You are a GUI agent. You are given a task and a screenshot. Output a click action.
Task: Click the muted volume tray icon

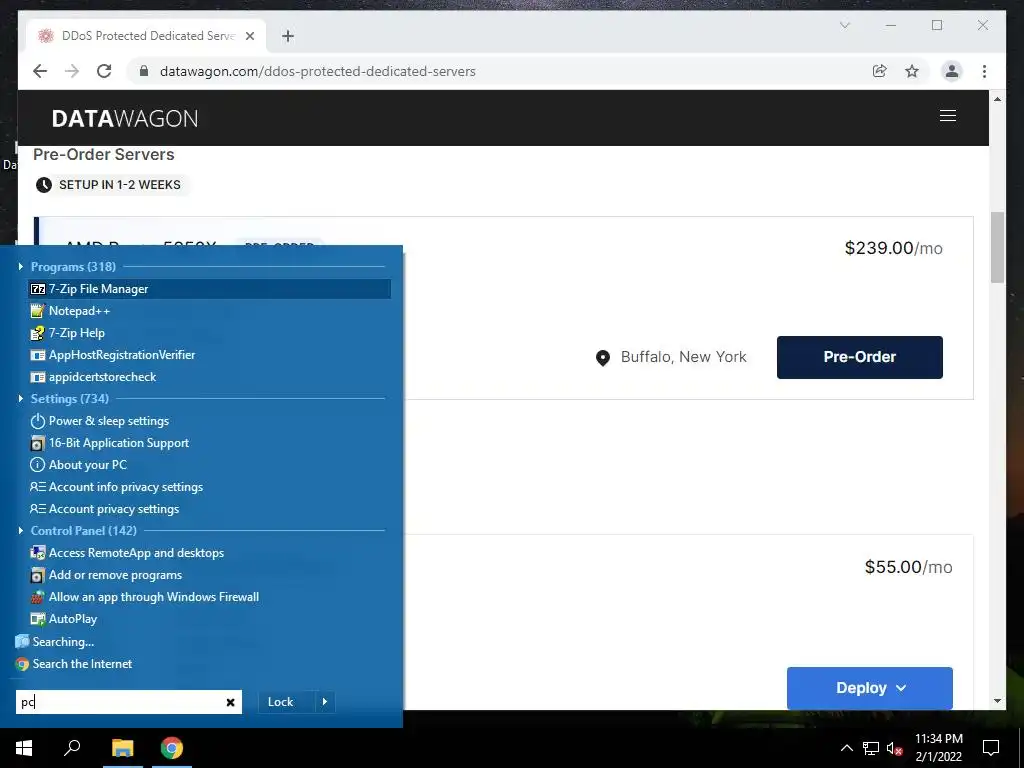pyautogui.click(x=894, y=748)
